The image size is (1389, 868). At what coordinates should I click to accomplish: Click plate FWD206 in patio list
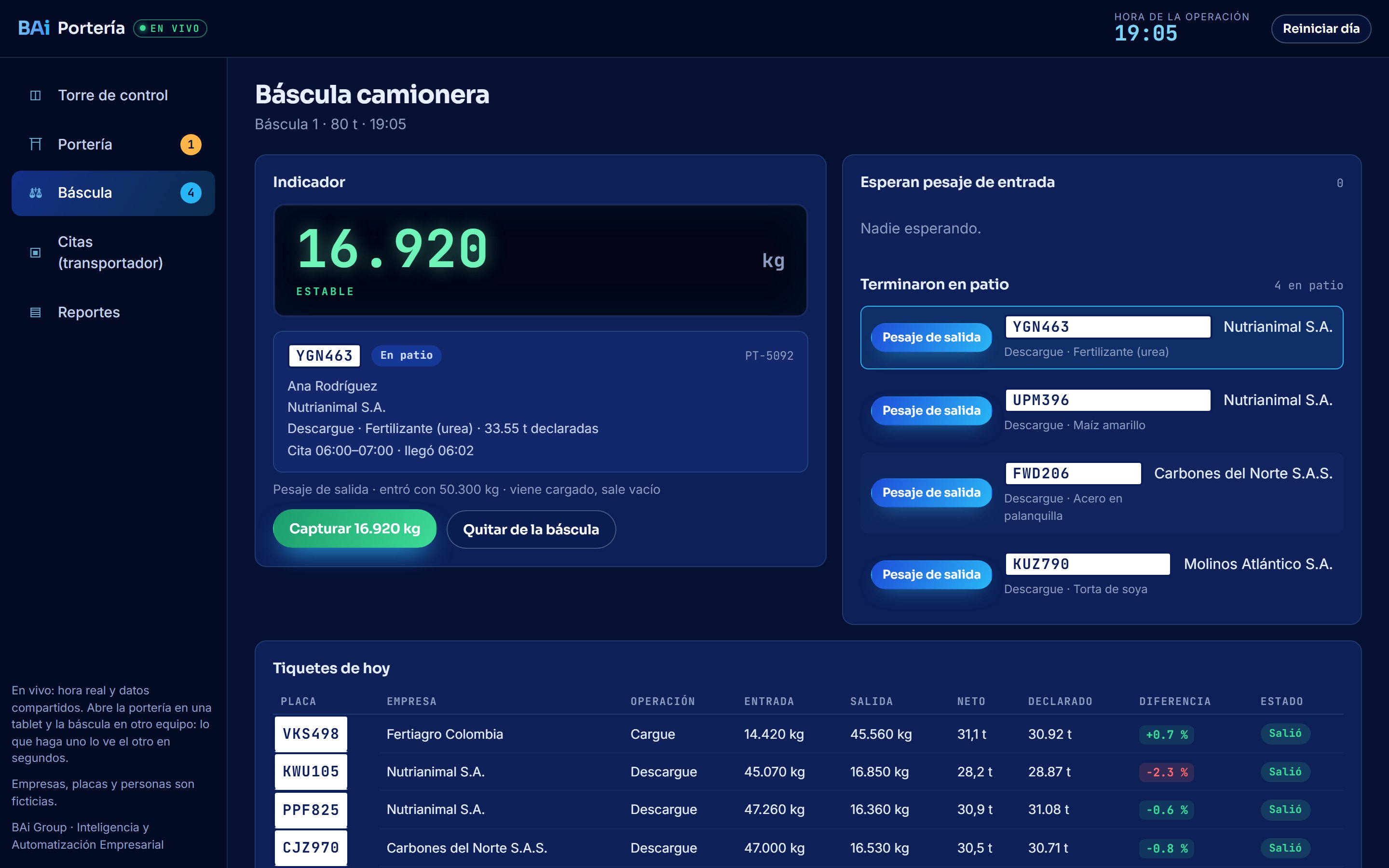pyautogui.click(x=1073, y=474)
